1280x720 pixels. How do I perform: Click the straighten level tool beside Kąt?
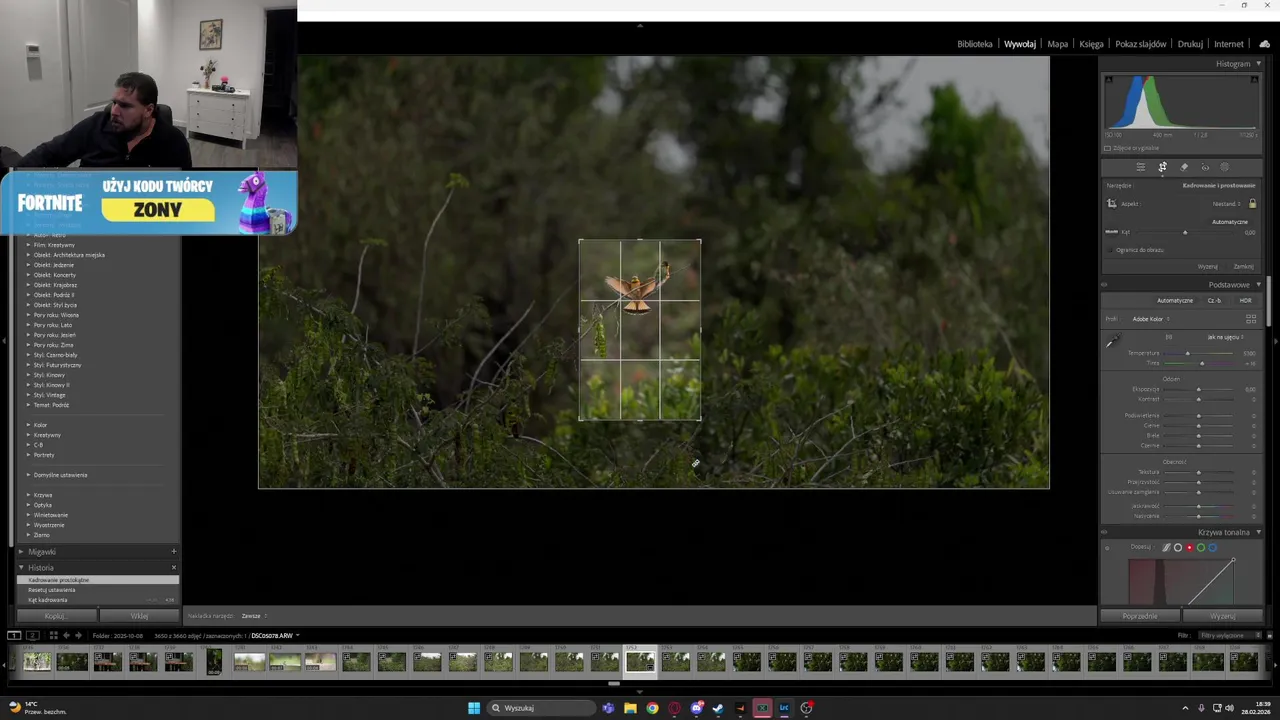tap(1111, 232)
